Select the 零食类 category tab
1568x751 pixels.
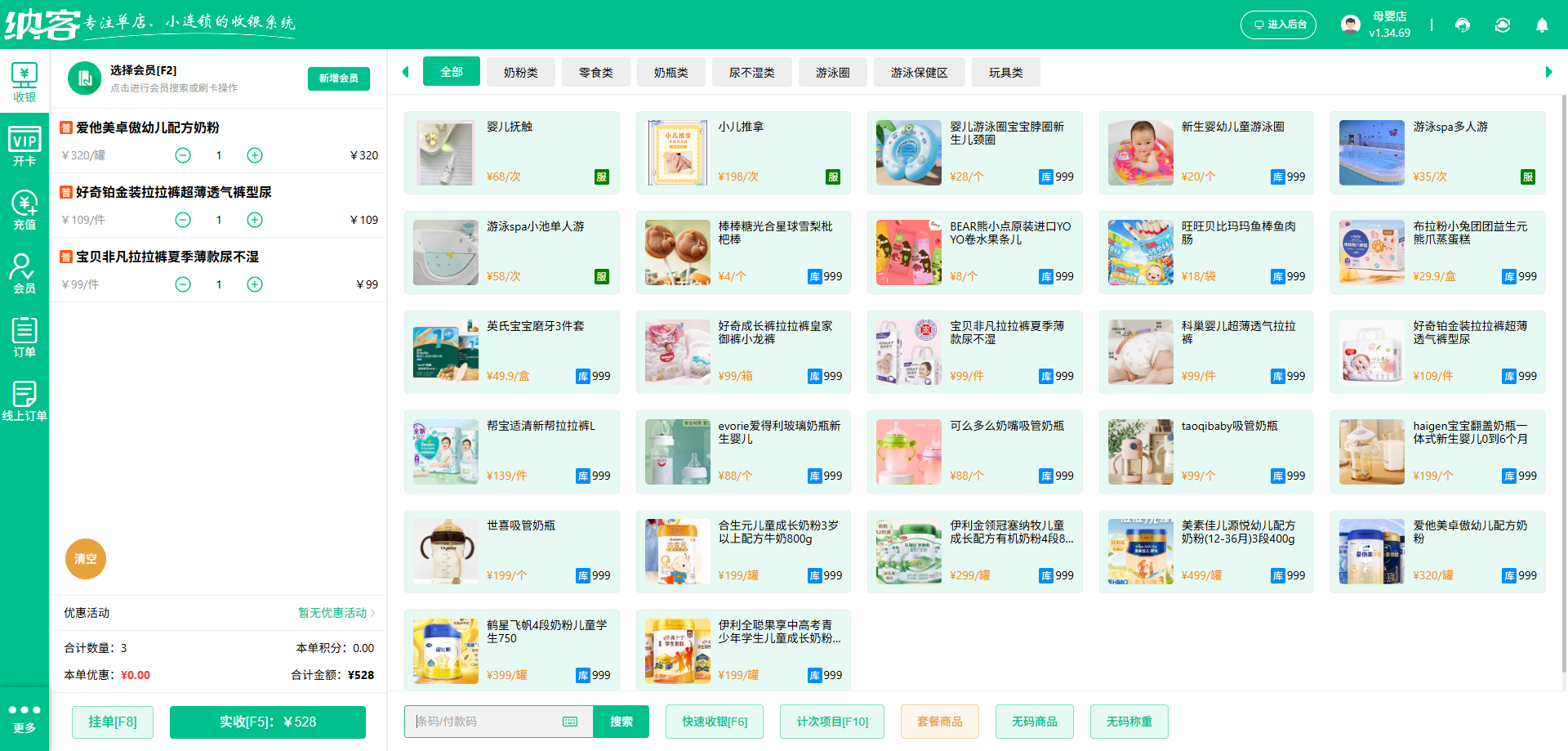pos(596,73)
